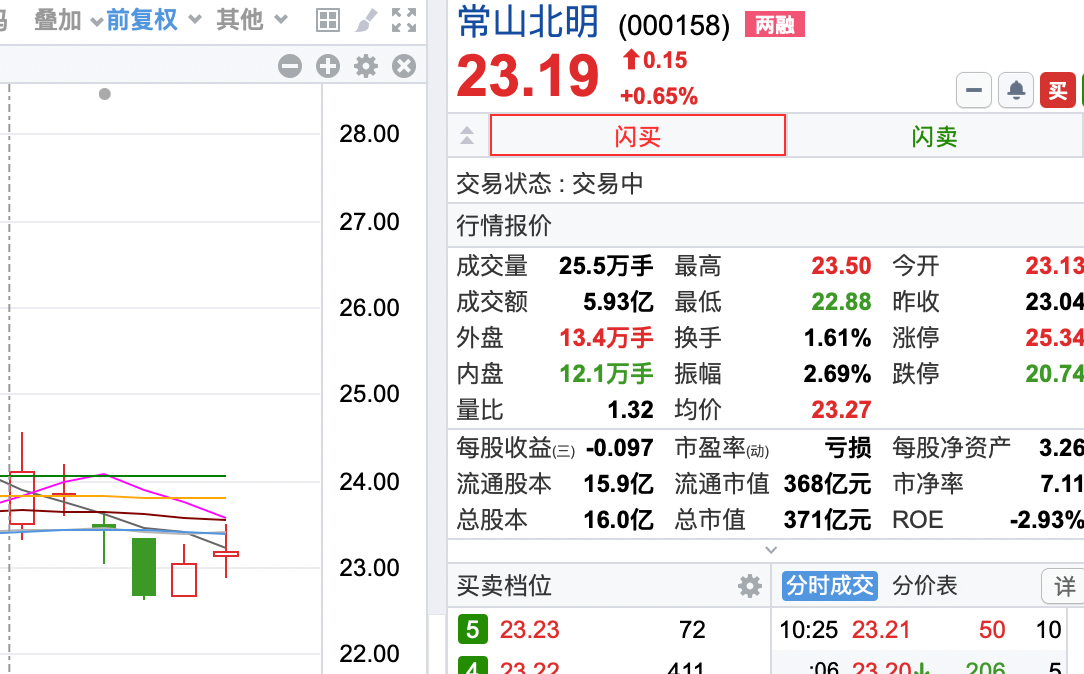Click the 两融 margin trading badge
The width and height of the screenshot is (1084, 674).
775,25
